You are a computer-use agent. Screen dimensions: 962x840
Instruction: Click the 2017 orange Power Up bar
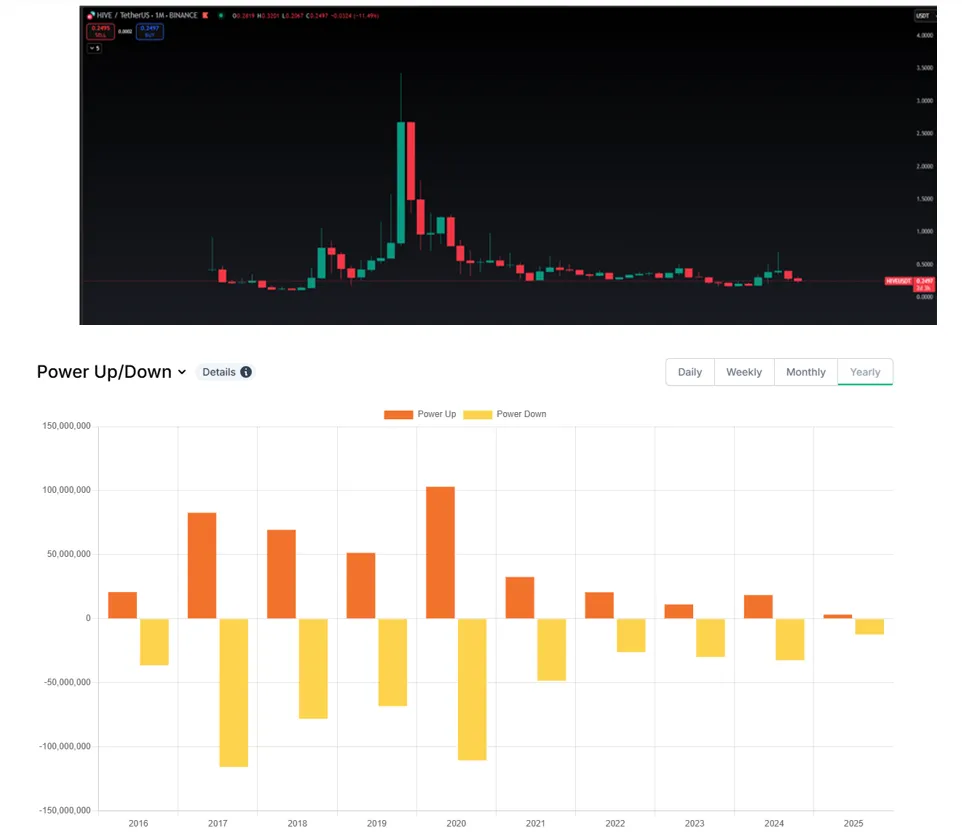[202, 565]
